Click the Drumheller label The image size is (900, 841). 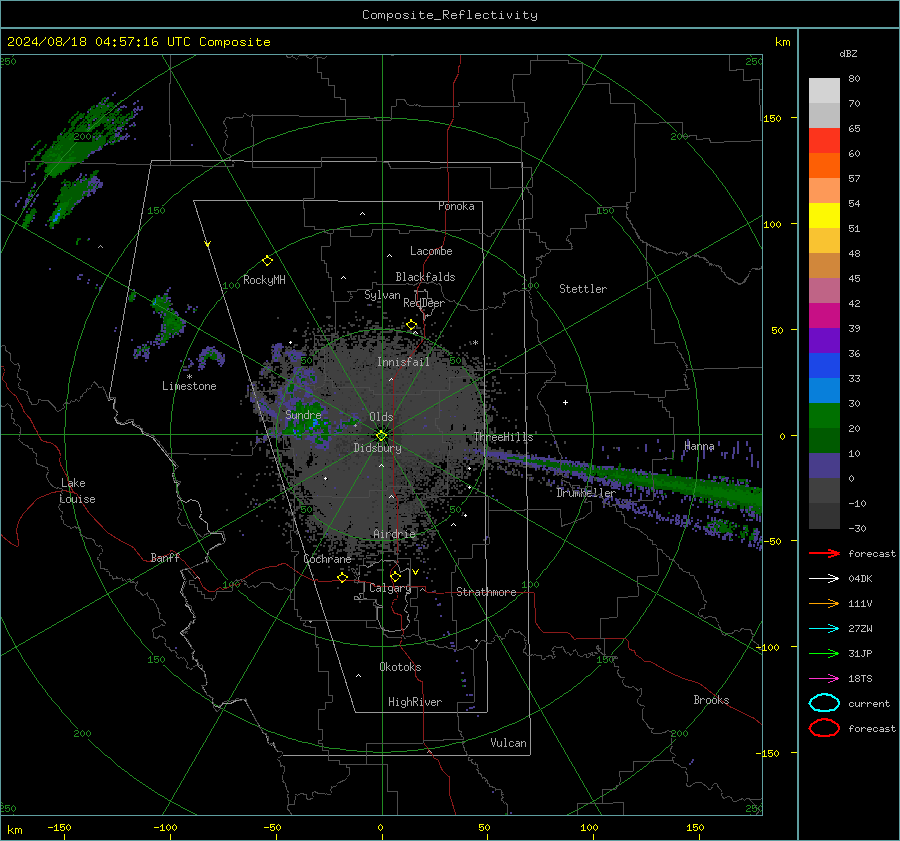(x=585, y=493)
